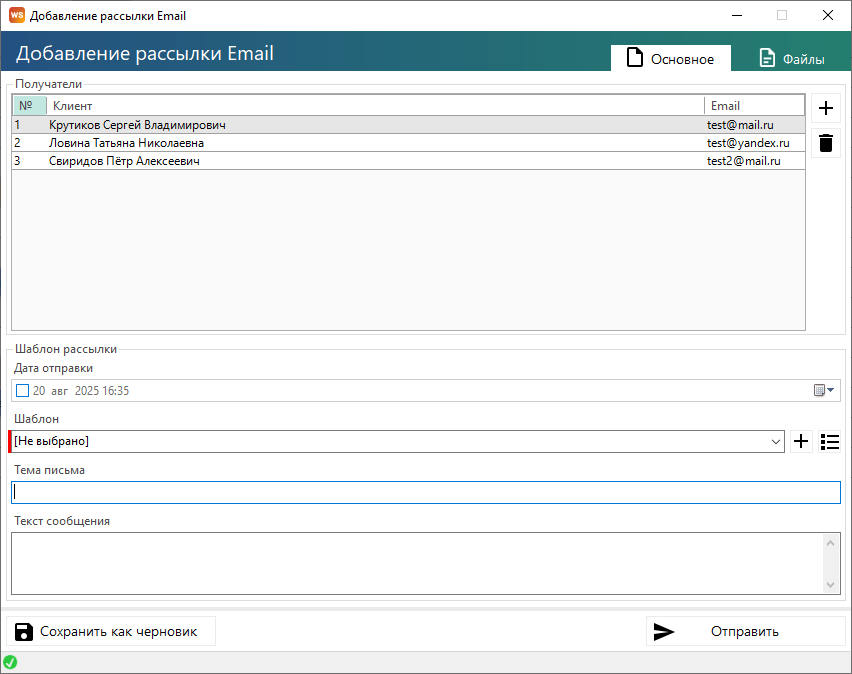
Task: Click the delete recipient trash icon
Action: point(825,143)
